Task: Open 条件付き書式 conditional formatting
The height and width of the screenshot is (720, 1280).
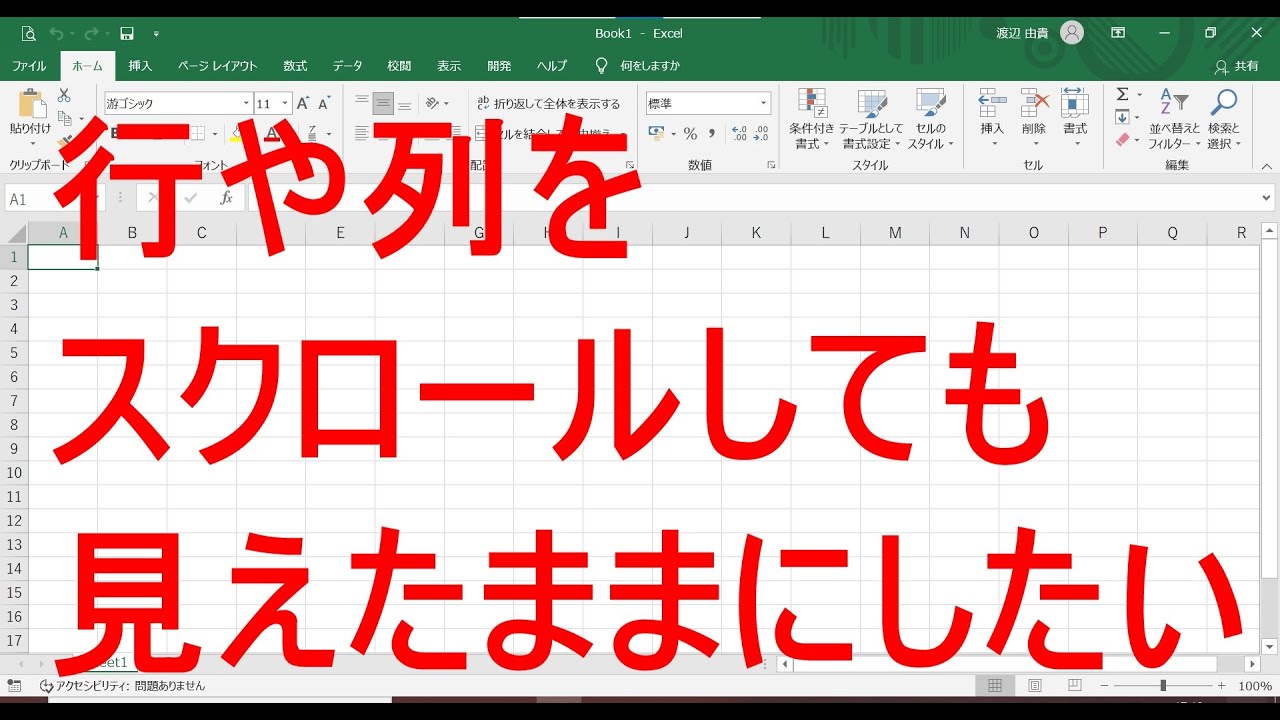Action: 811,119
